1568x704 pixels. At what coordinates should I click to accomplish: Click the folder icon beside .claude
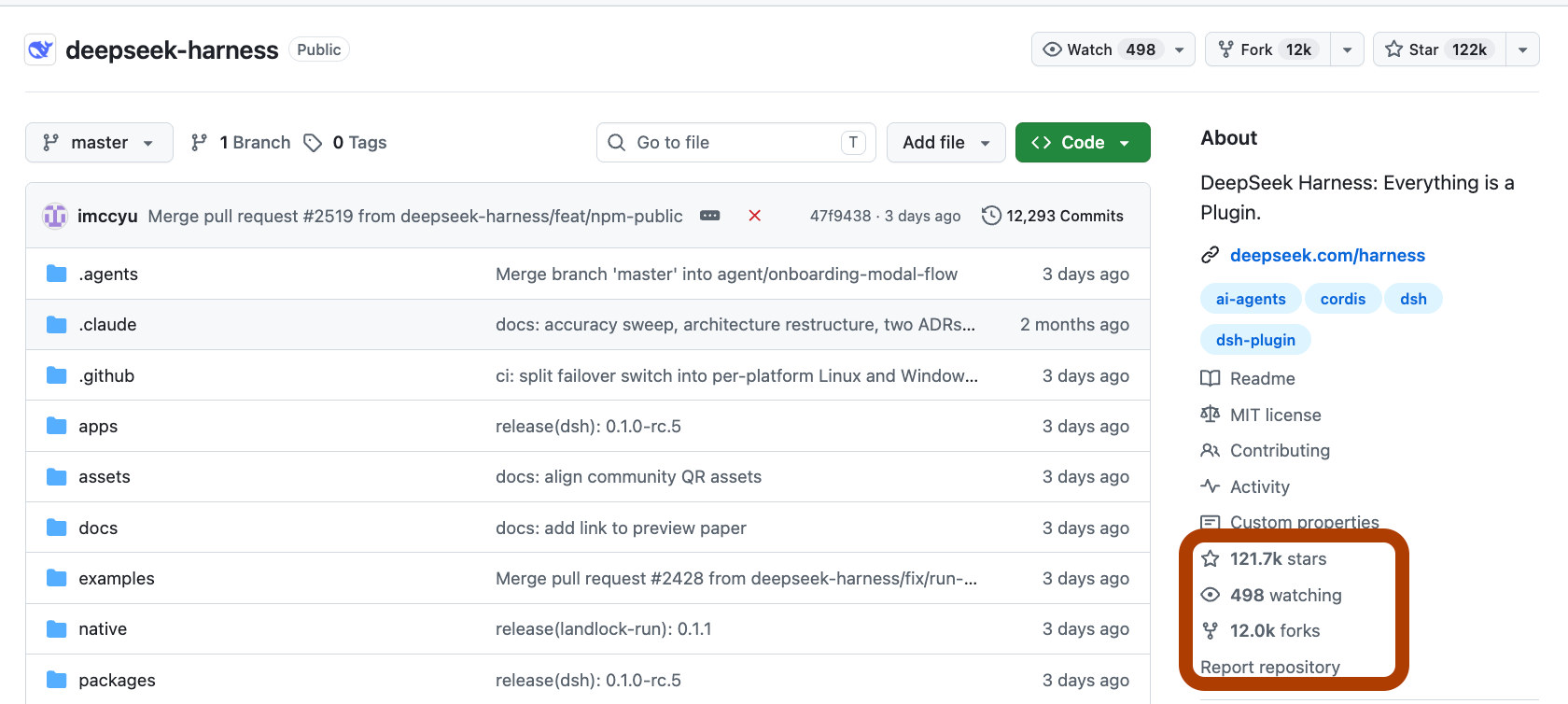tap(57, 324)
